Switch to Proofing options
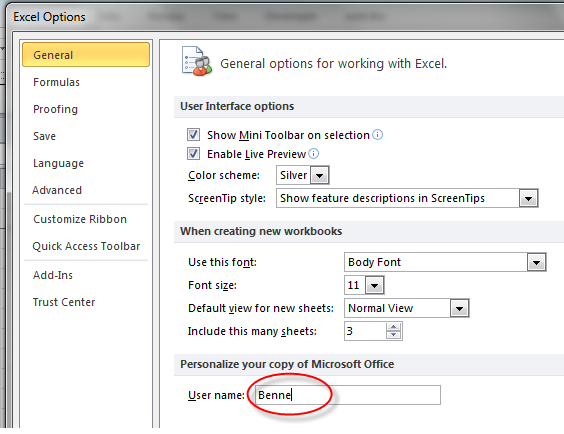The width and height of the screenshot is (564, 434). [55, 109]
